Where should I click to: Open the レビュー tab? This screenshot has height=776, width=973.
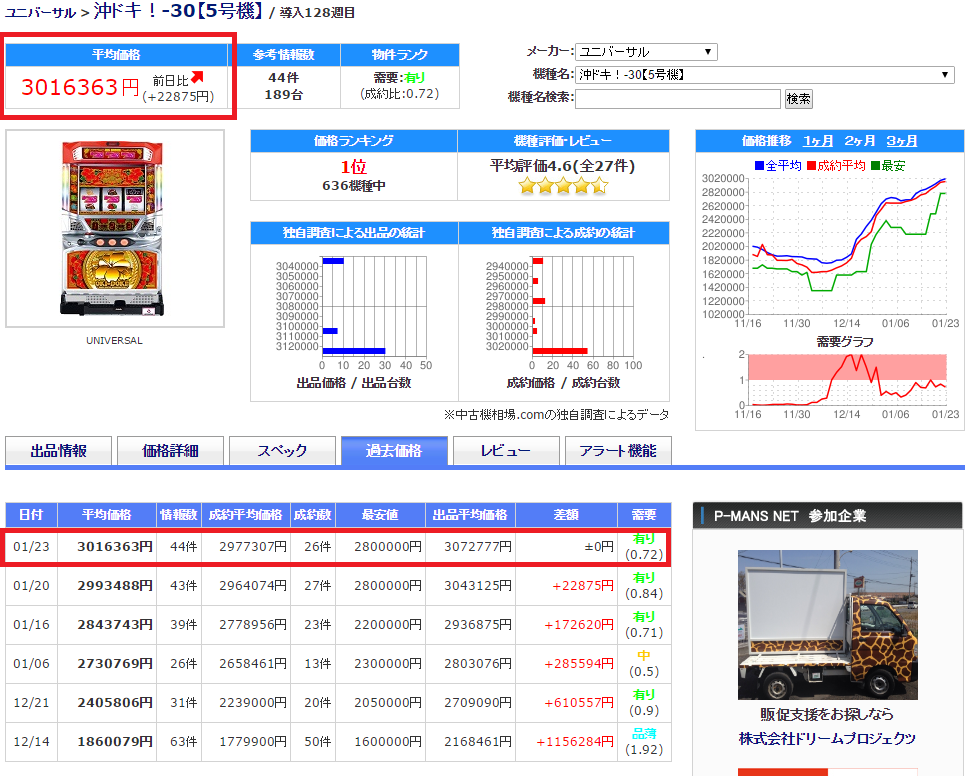coord(506,450)
